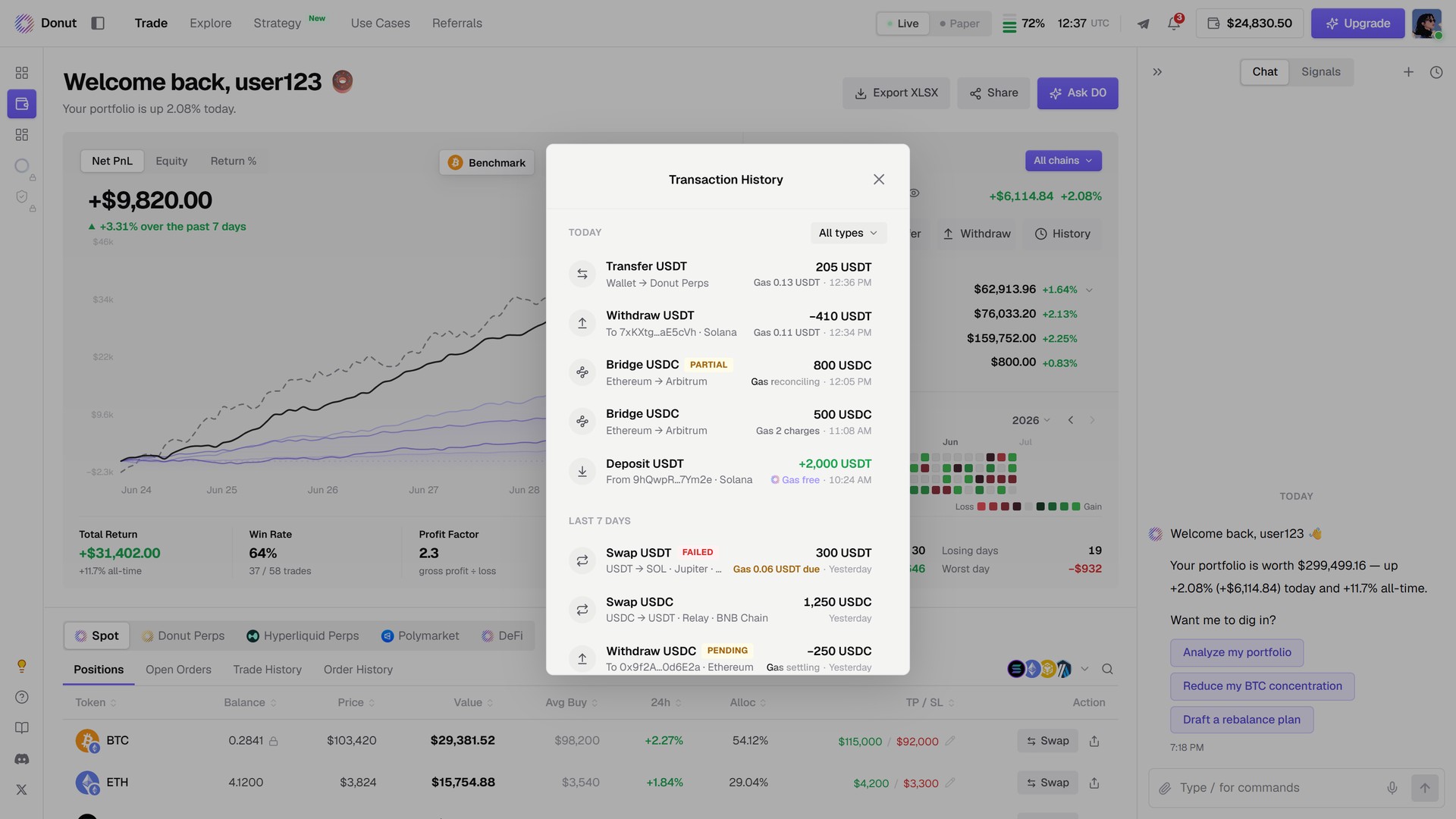Collapse the chat side panel

tap(1157, 72)
